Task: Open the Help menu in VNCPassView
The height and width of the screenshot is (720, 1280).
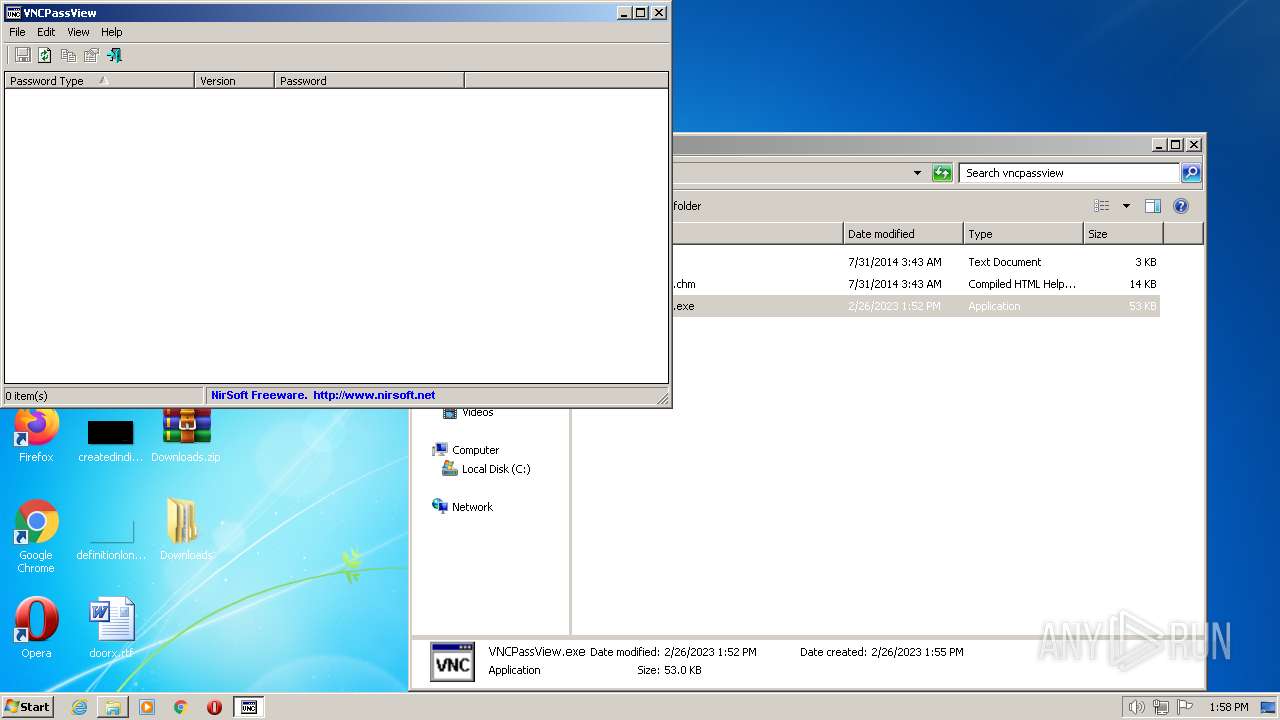Action: coord(111,32)
